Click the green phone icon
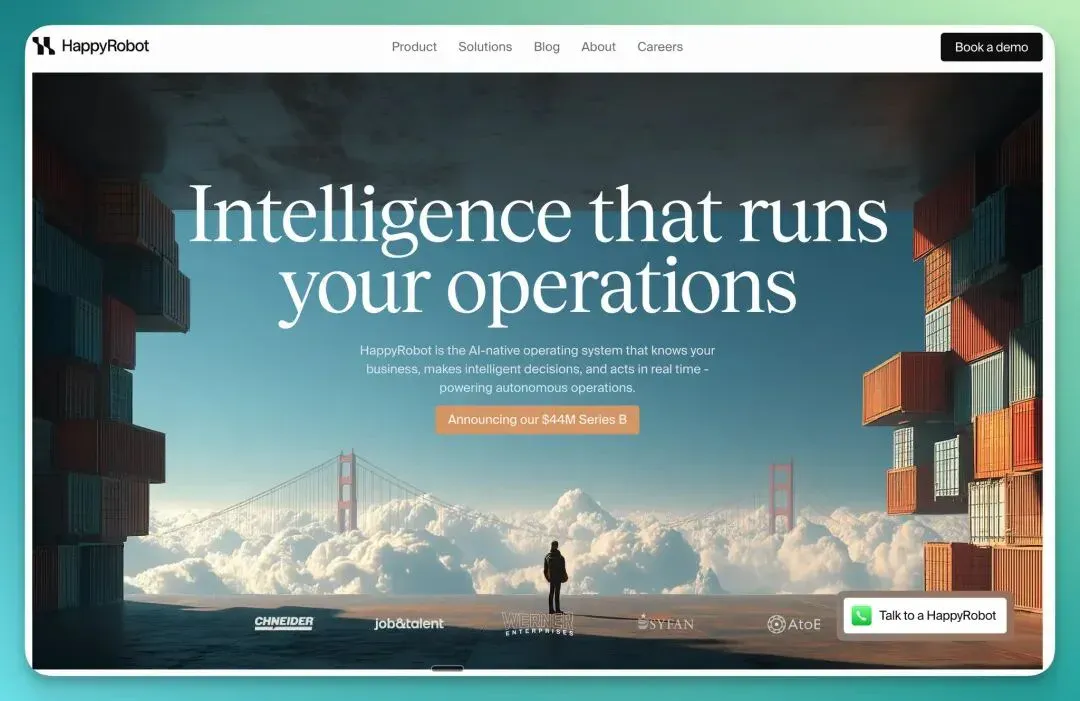1080x701 pixels. click(x=861, y=616)
